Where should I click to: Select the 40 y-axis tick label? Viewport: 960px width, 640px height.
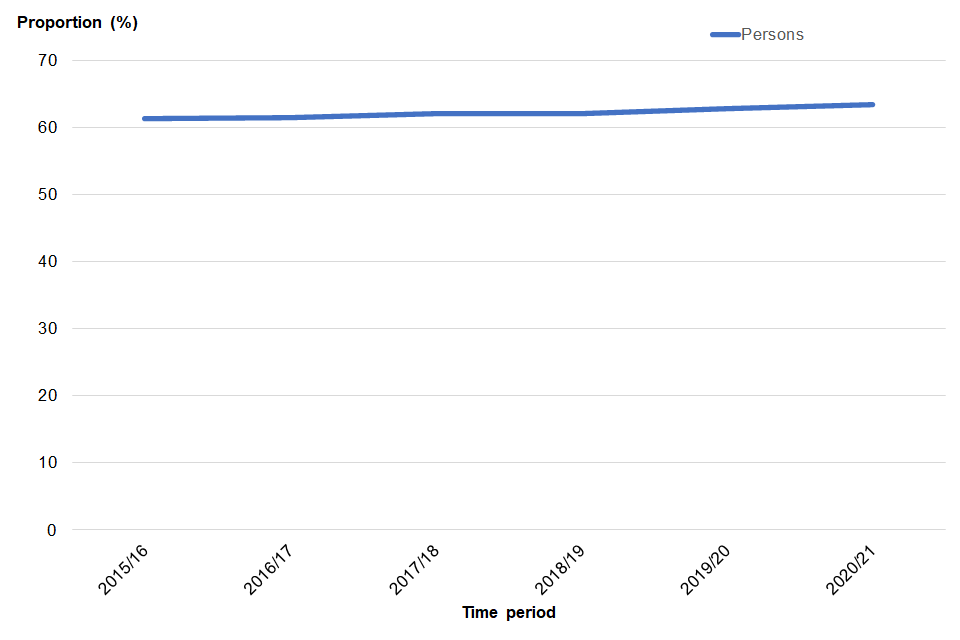[x=49, y=262]
